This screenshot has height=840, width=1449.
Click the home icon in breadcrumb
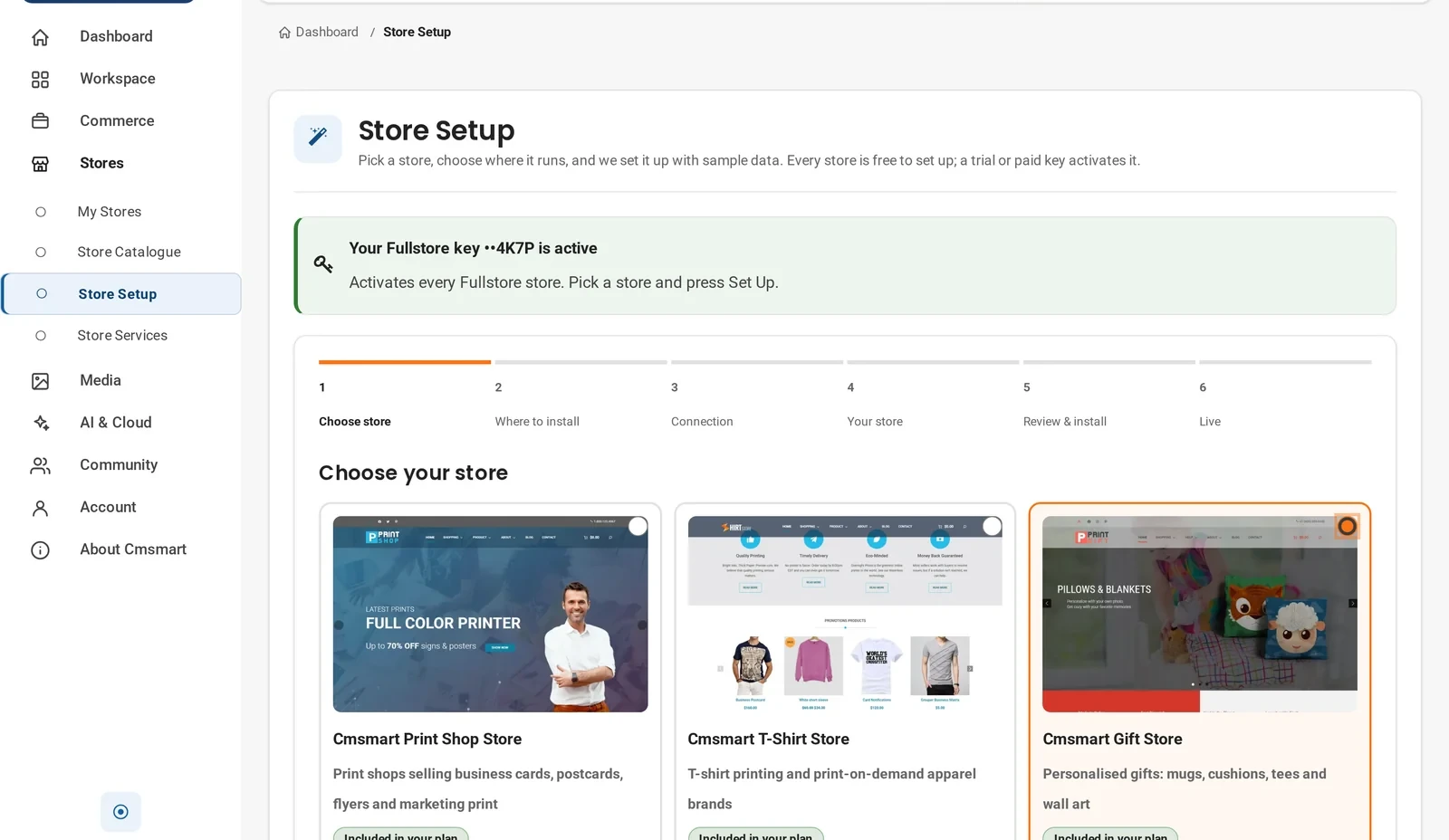(x=284, y=33)
